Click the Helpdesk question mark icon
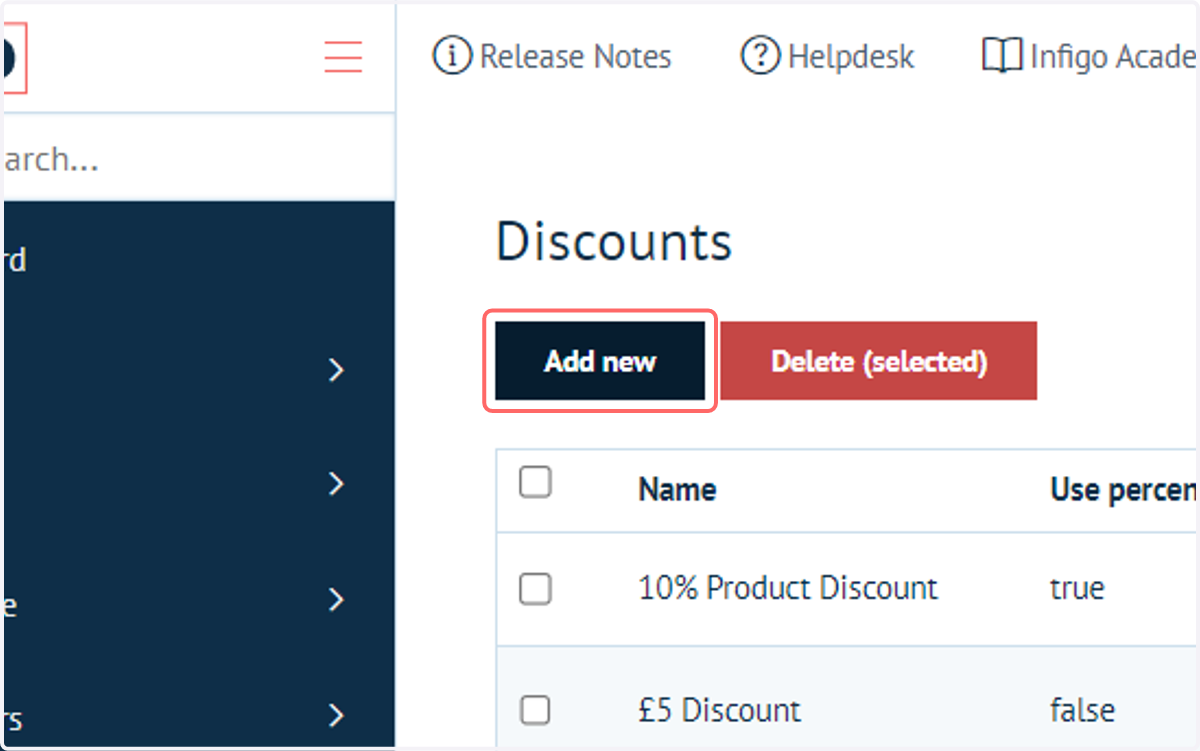1200x751 pixels. pyautogui.click(x=760, y=56)
